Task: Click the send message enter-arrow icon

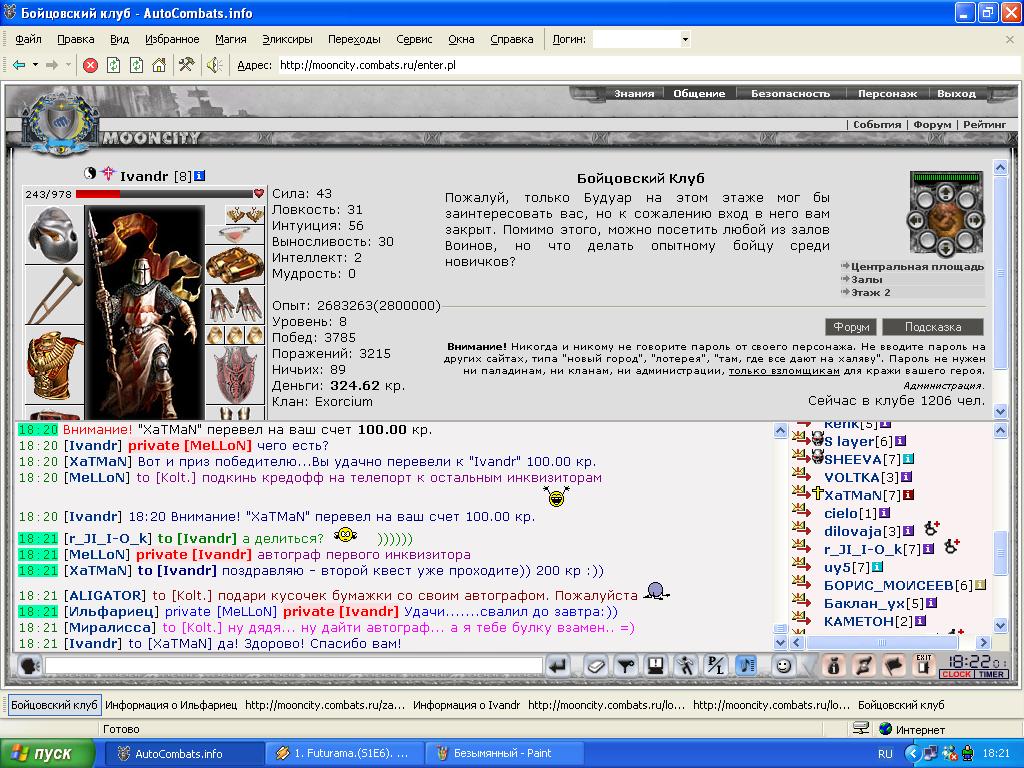Action: 557,665
